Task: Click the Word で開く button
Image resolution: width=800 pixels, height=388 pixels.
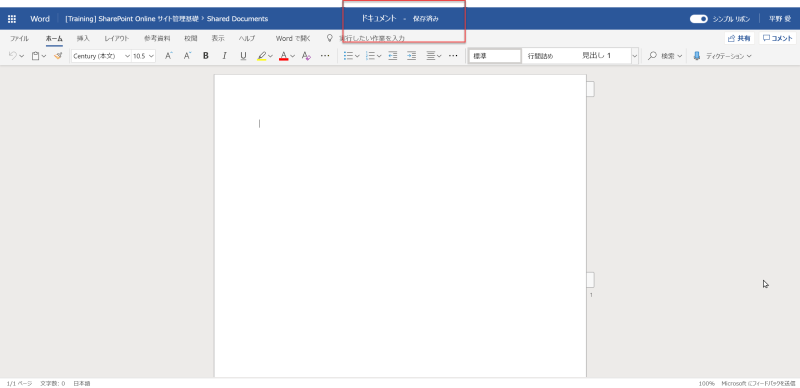Action: point(293,38)
